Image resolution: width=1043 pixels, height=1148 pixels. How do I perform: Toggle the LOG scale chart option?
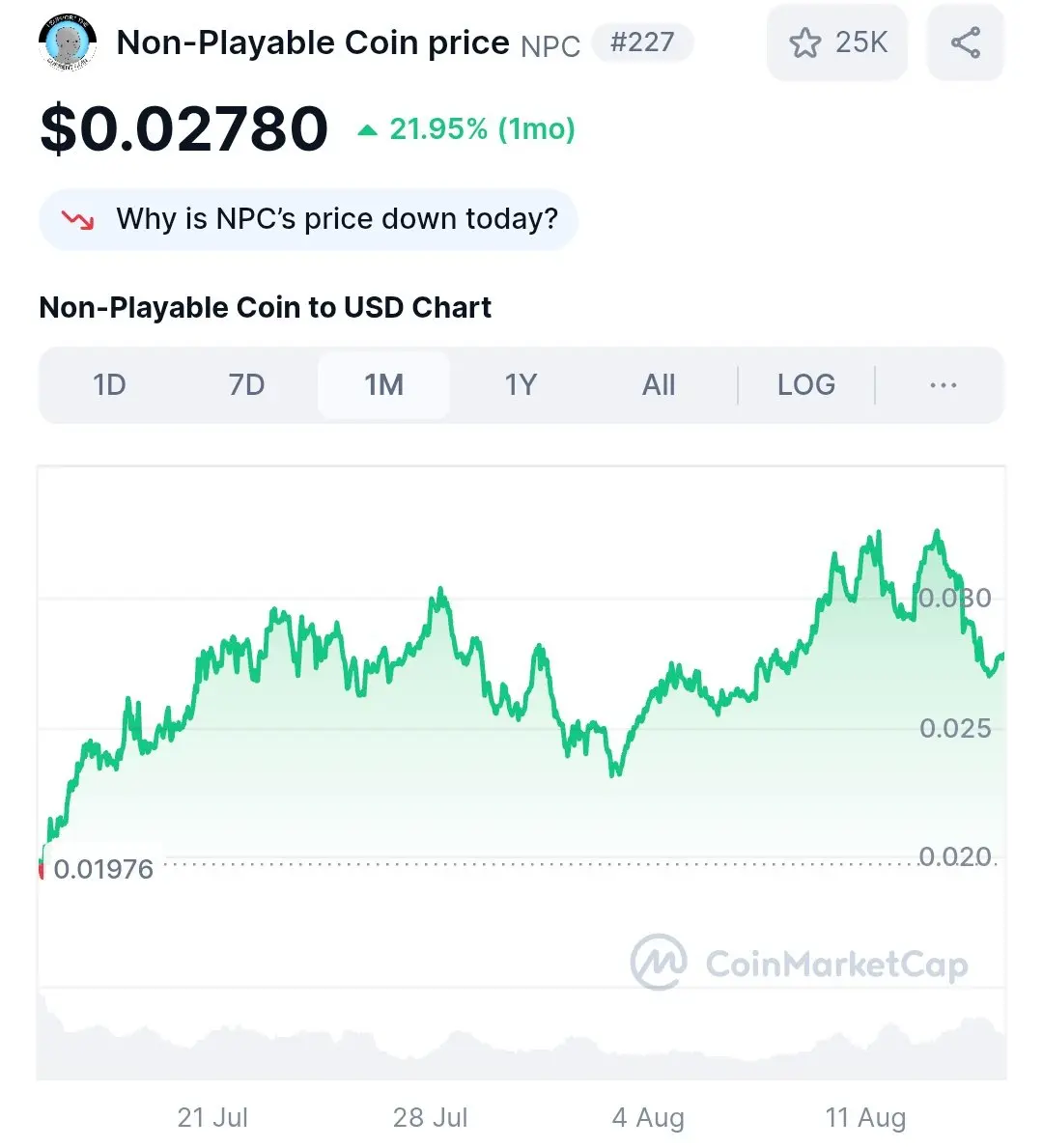pos(805,385)
